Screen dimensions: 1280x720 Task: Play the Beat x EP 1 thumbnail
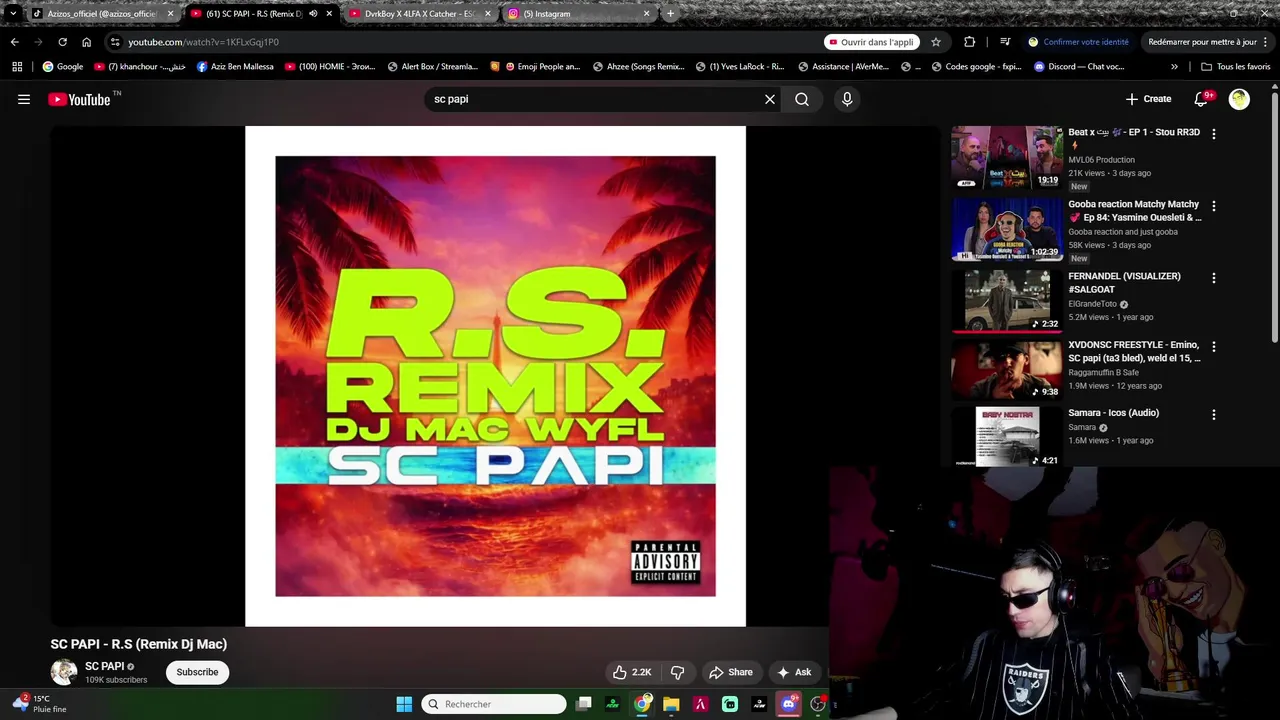tap(1007, 157)
